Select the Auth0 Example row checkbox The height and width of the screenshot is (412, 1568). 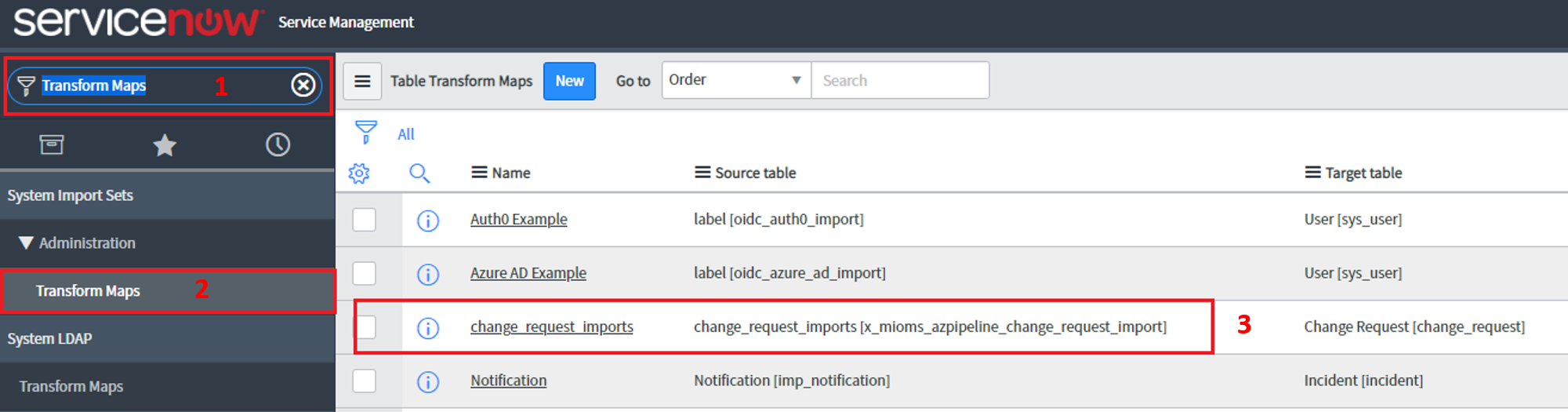click(365, 220)
